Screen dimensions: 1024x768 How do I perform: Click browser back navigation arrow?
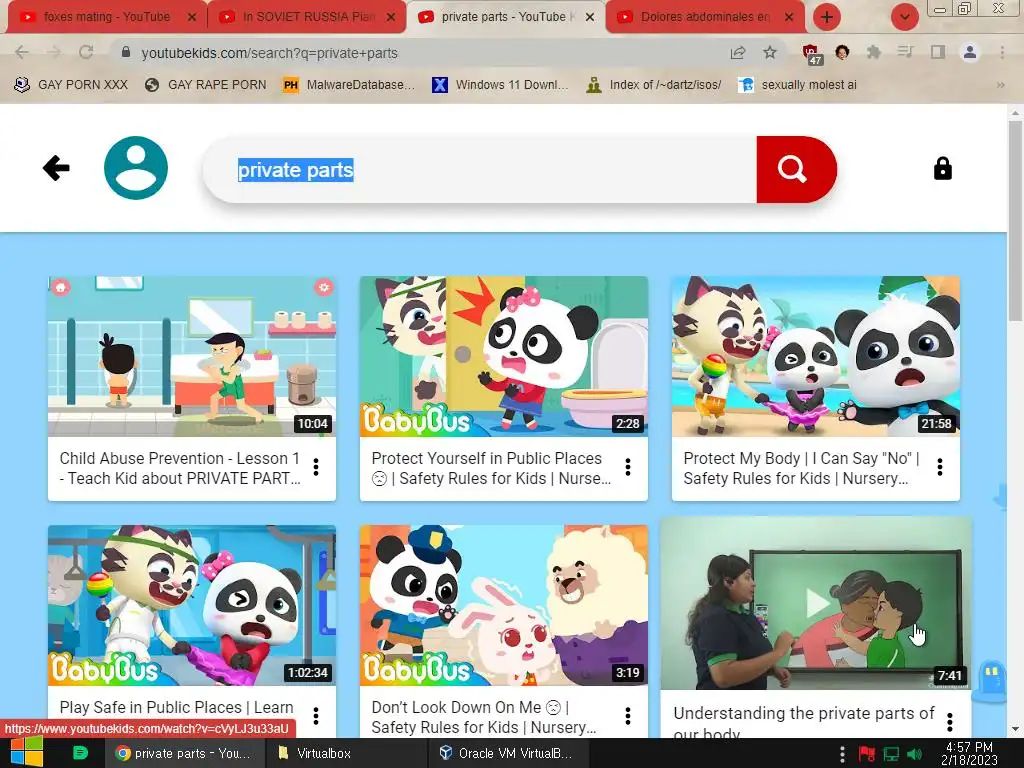point(22,52)
